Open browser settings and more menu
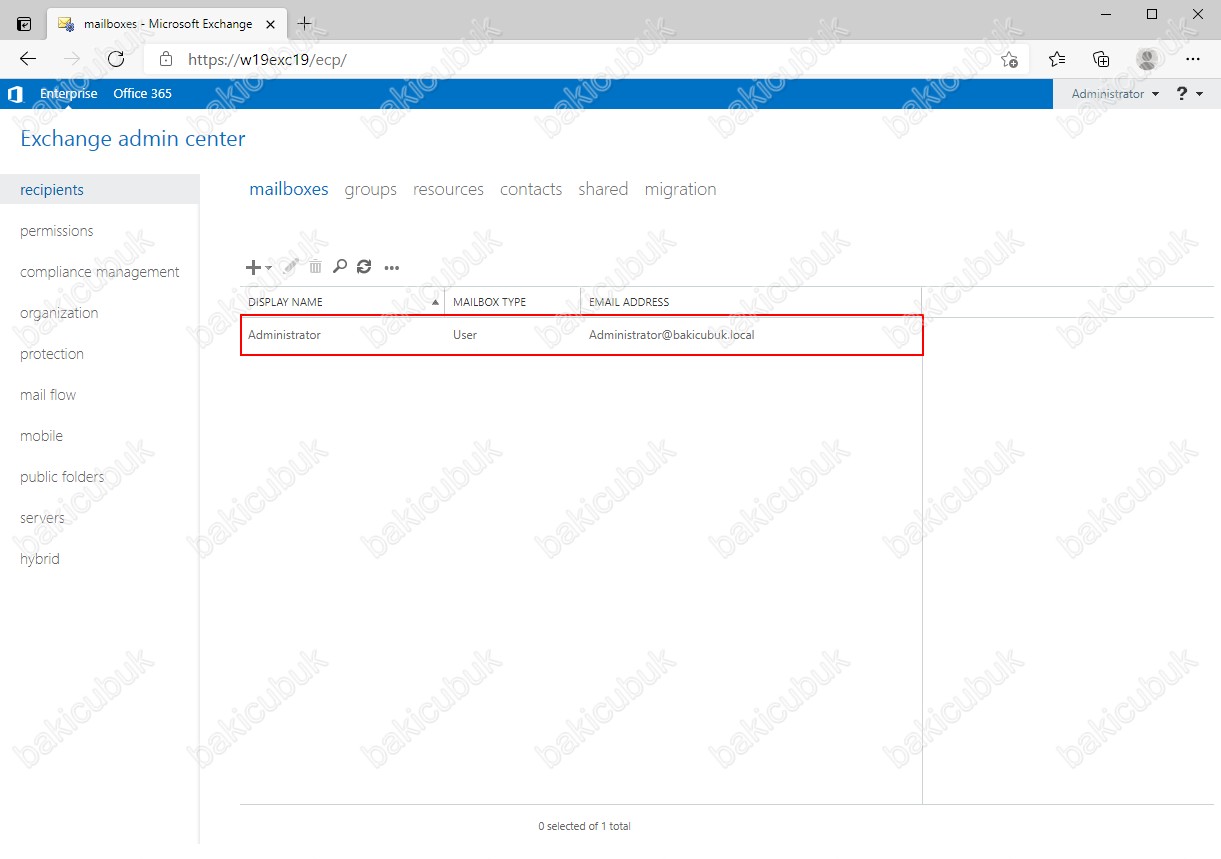The image size is (1221, 859). (1192, 59)
